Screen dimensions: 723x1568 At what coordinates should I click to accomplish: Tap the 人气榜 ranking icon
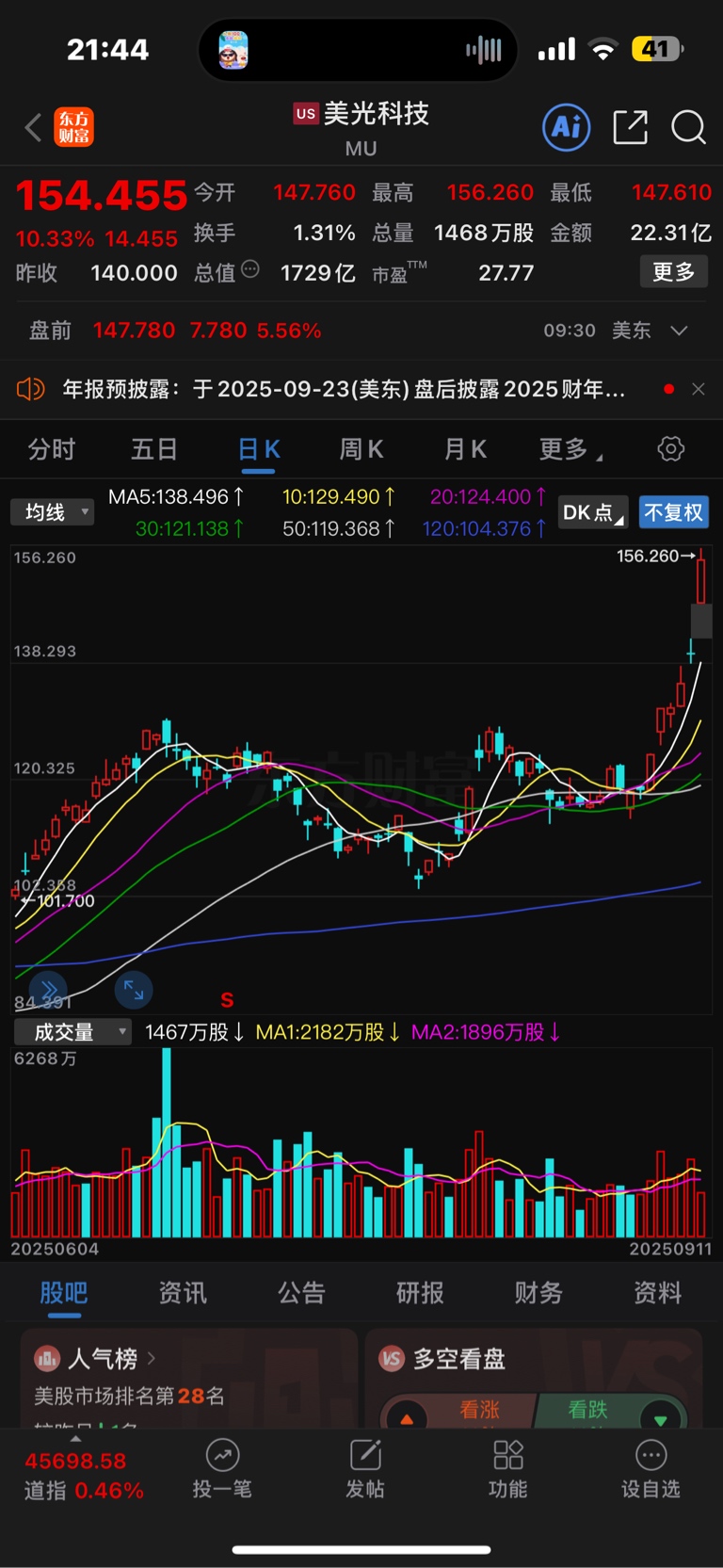[x=47, y=1359]
